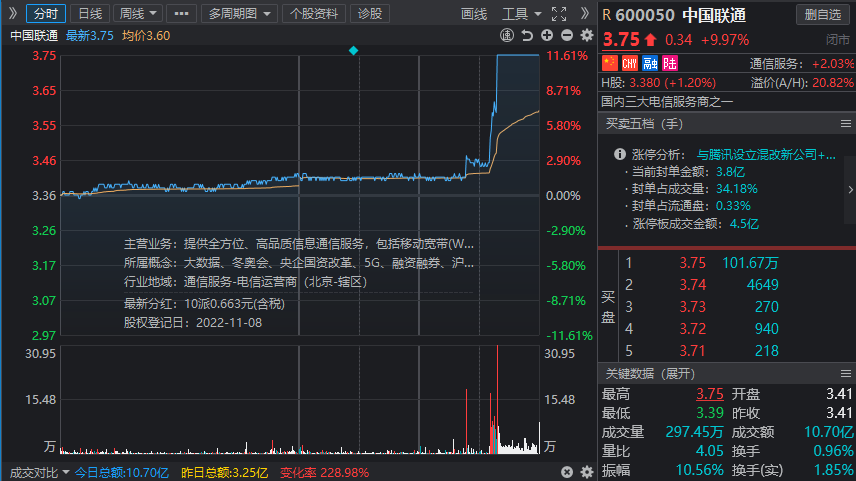
Task: Click the 今日总额:10.70亿 status text
Action: pos(122,473)
